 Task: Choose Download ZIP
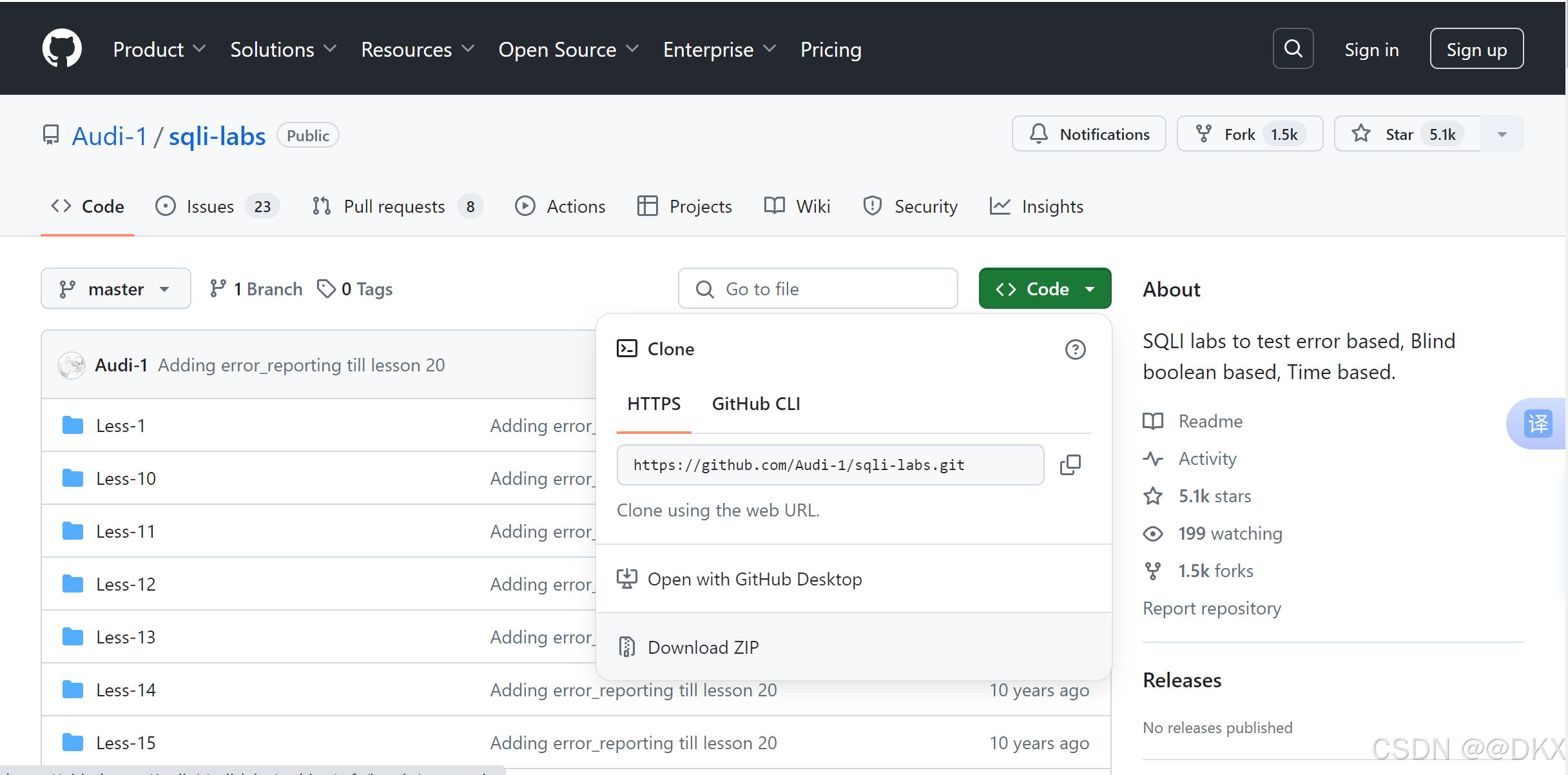(854, 647)
